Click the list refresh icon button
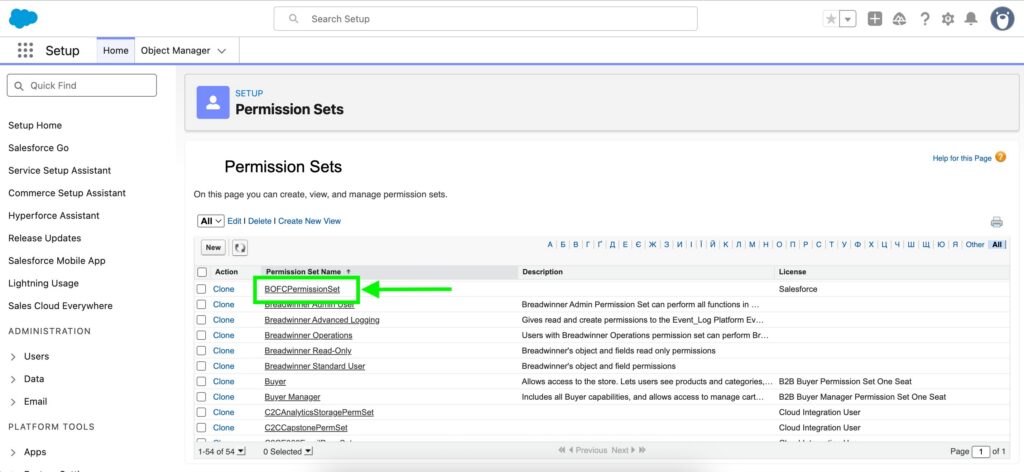Viewport: 1024px width, 472px height. (240, 247)
